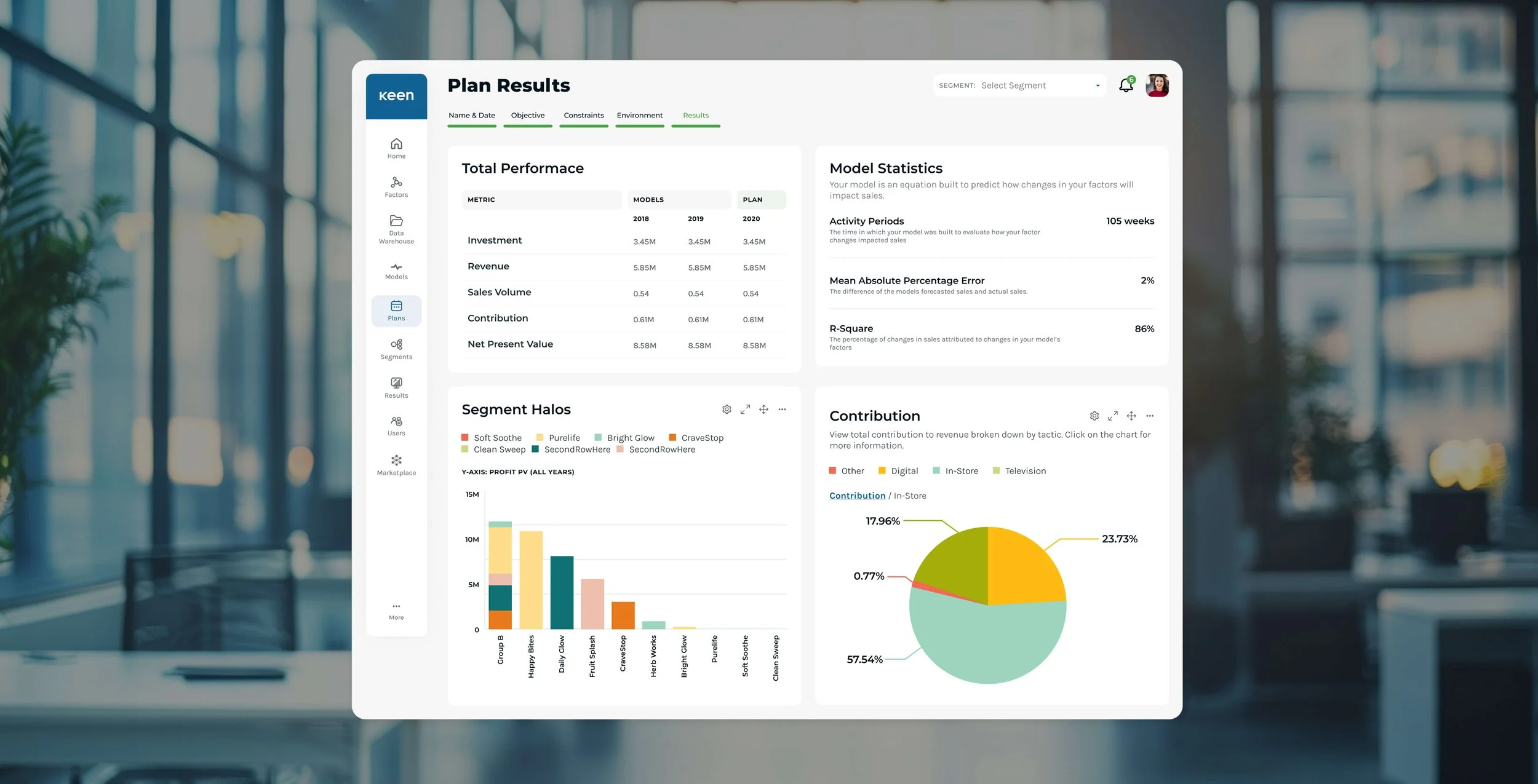Screen dimensions: 1538x784
Task: Open the user profile avatar
Action: [1157, 85]
